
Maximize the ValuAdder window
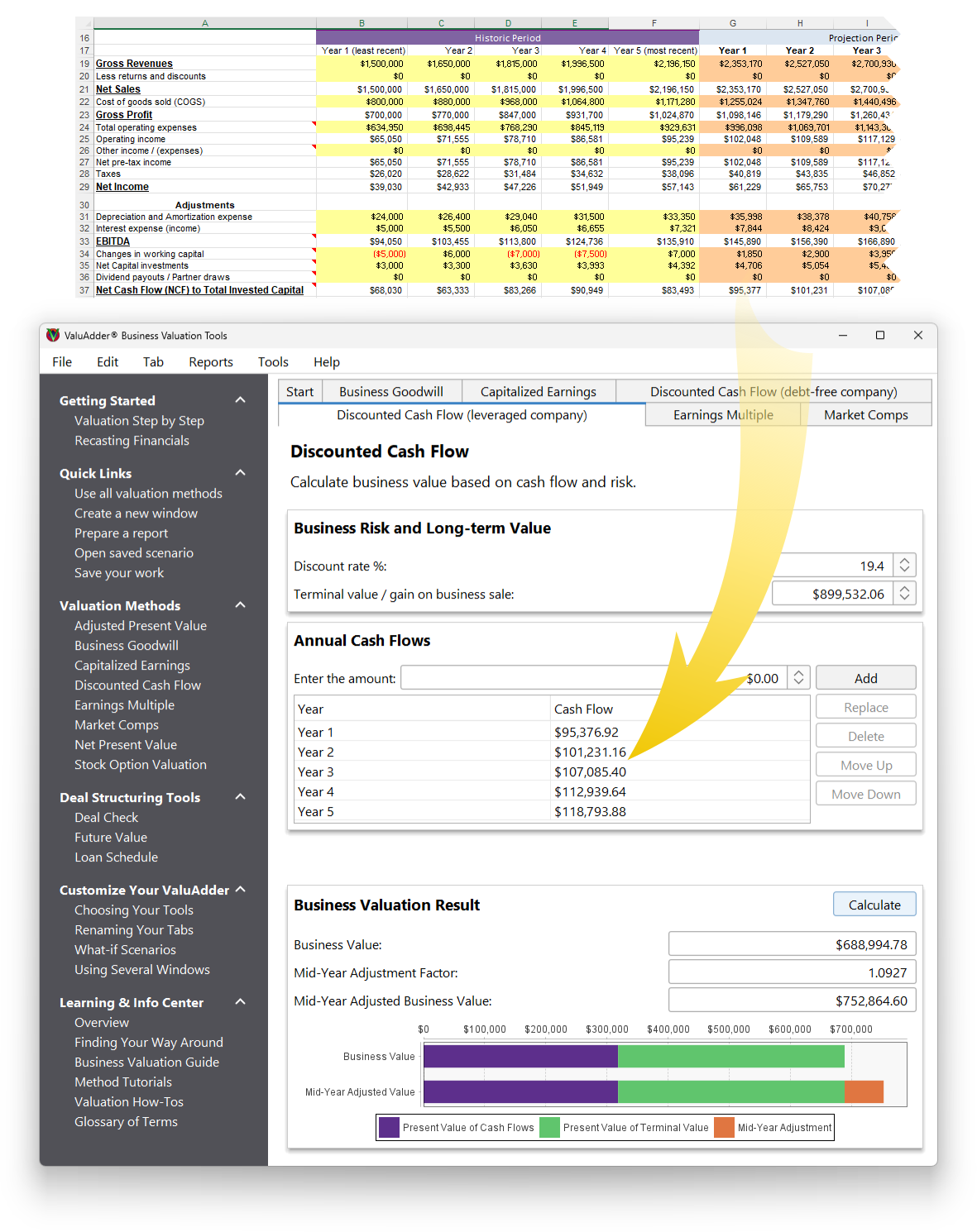tap(880, 335)
